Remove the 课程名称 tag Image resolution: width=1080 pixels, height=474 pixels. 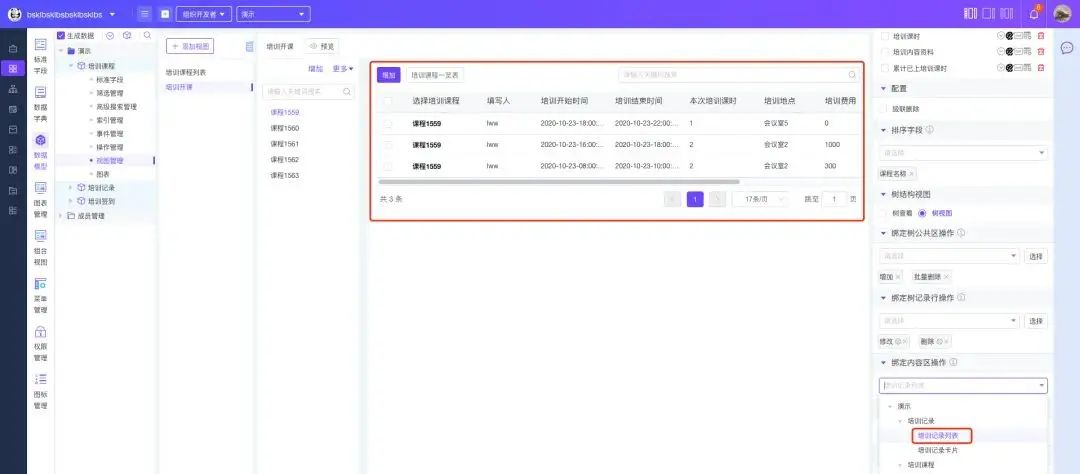[911, 174]
